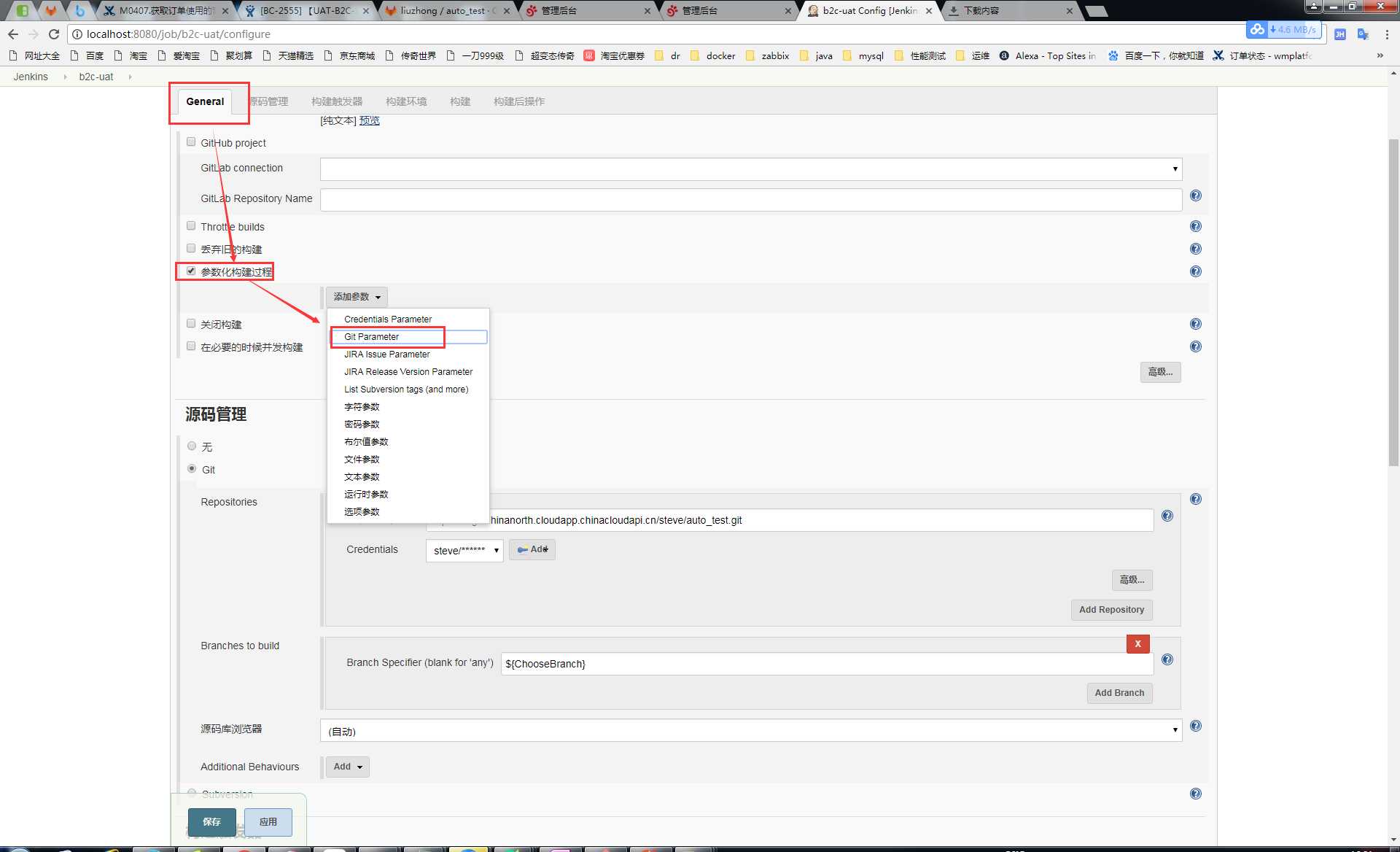Toggle the 添加参数 dropdown button

click(x=357, y=297)
